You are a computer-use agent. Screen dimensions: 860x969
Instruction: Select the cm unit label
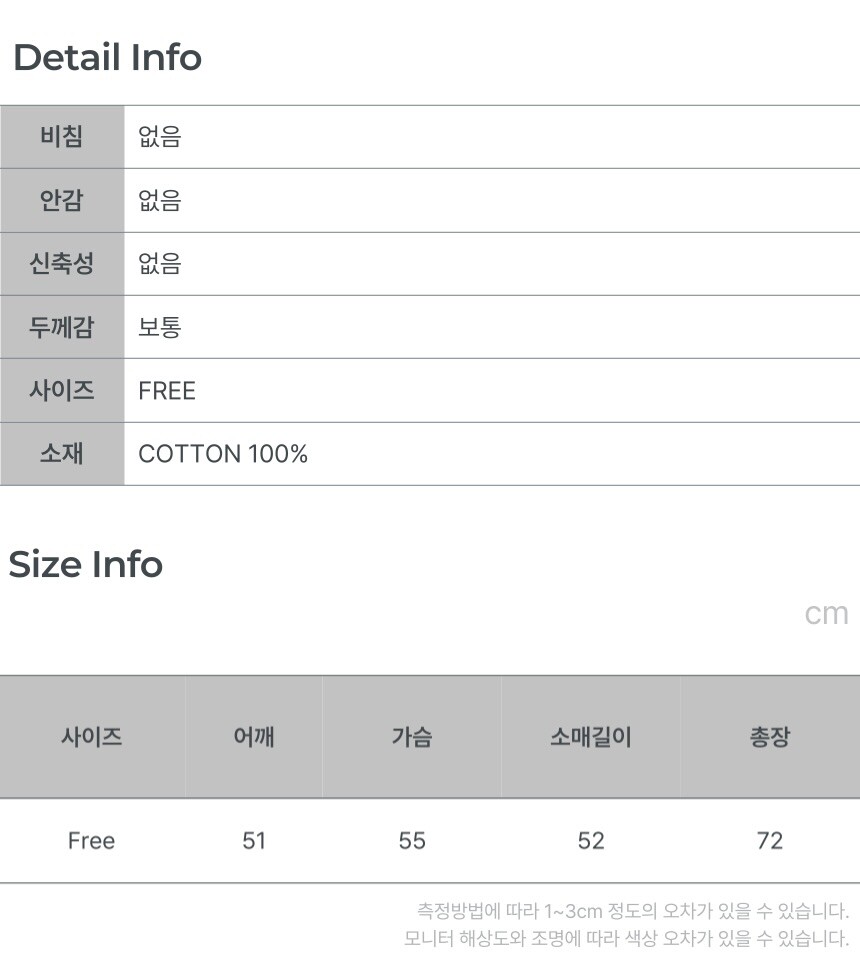pos(826,613)
